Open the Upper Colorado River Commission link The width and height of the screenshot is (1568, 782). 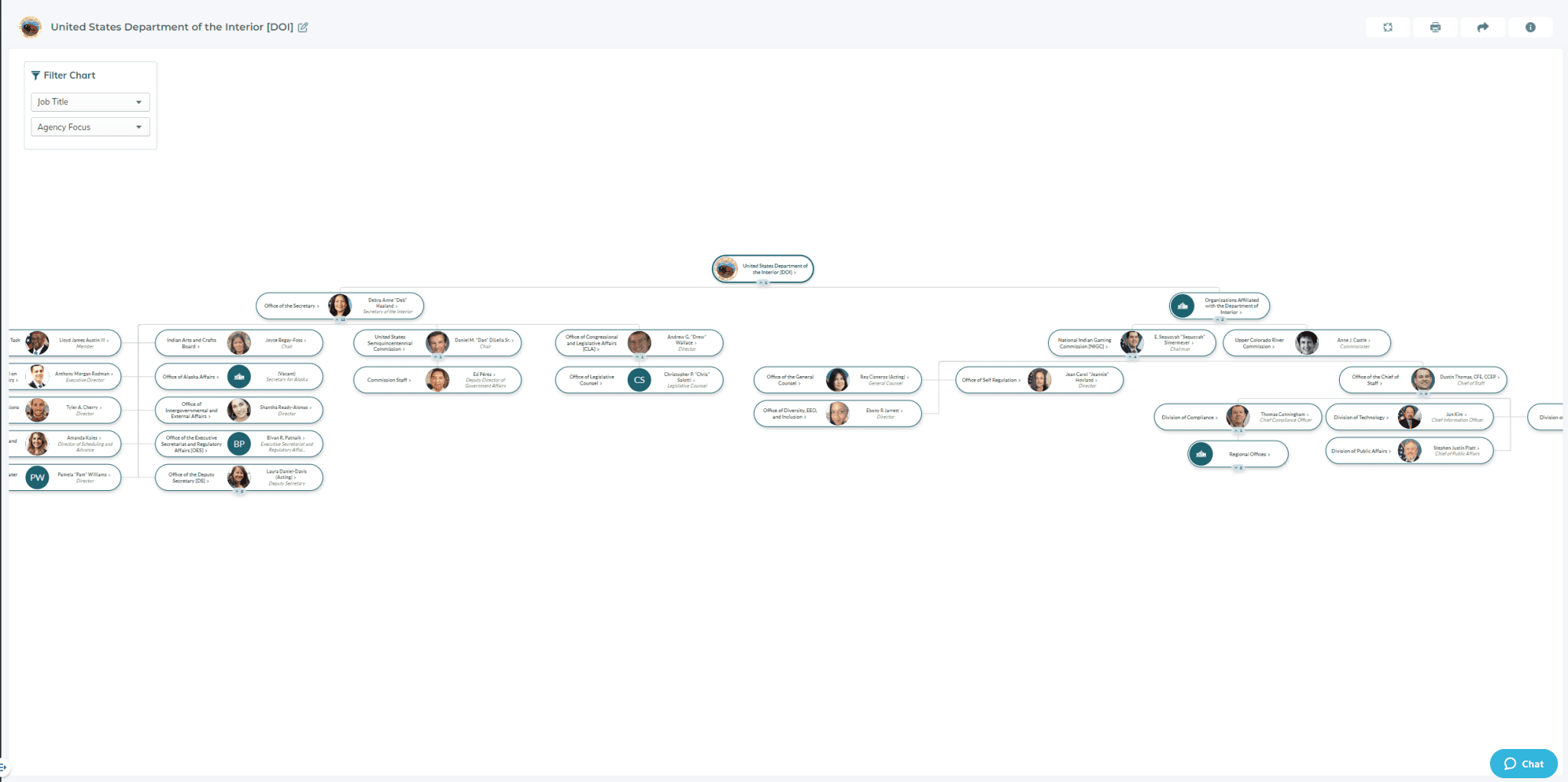1259,343
